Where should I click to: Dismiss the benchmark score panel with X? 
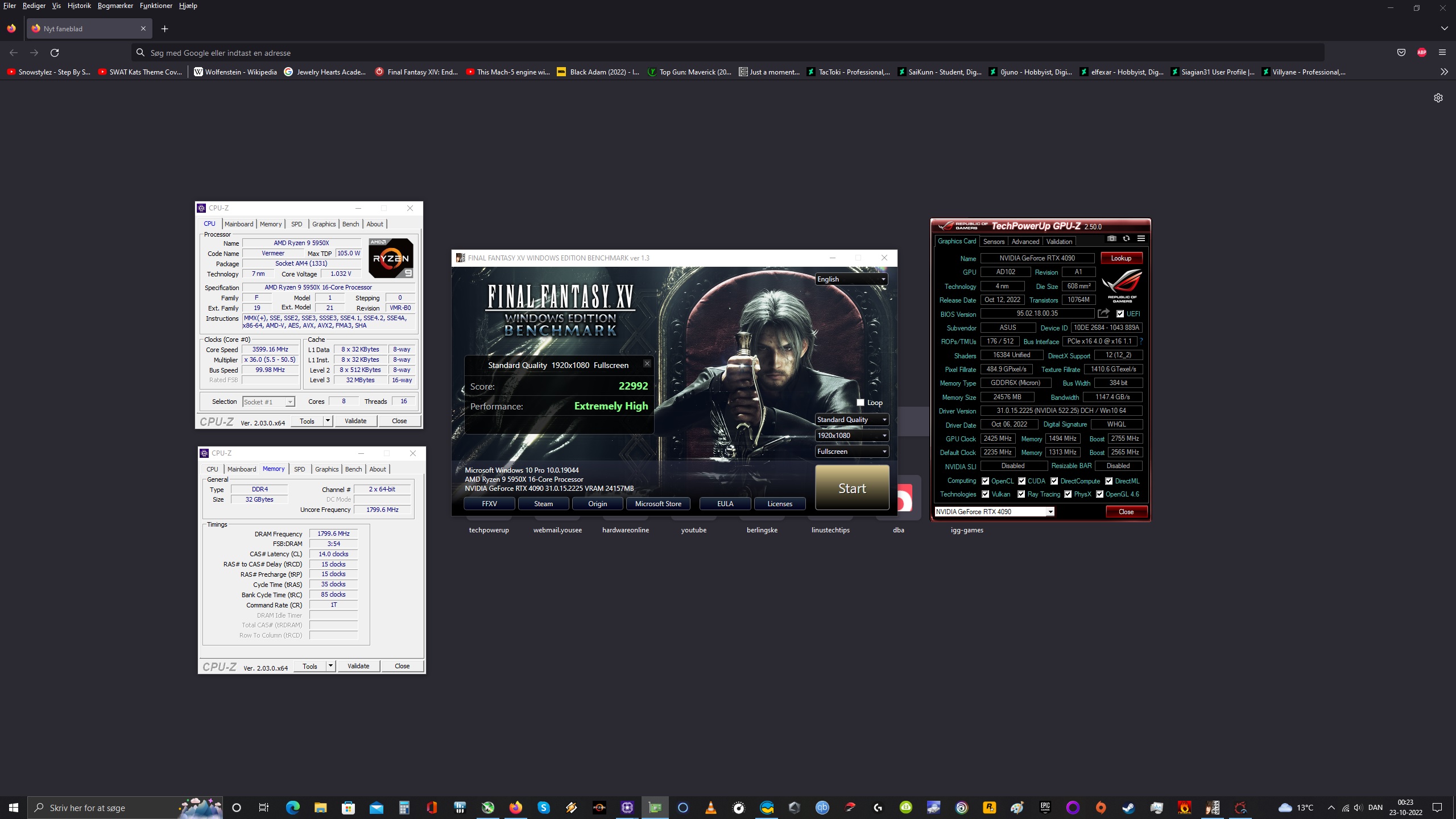point(647,363)
